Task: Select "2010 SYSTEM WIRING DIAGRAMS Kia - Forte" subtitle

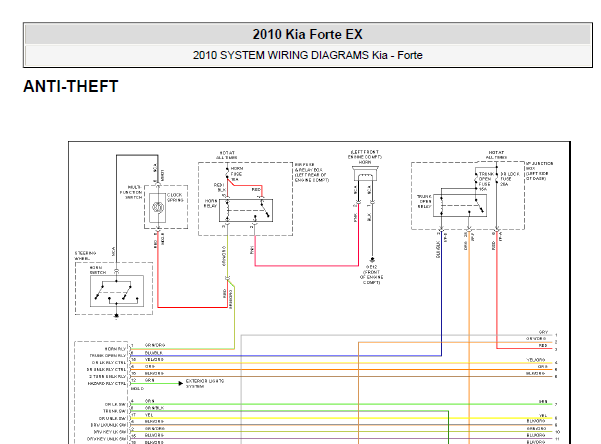Action: [x=307, y=55]
